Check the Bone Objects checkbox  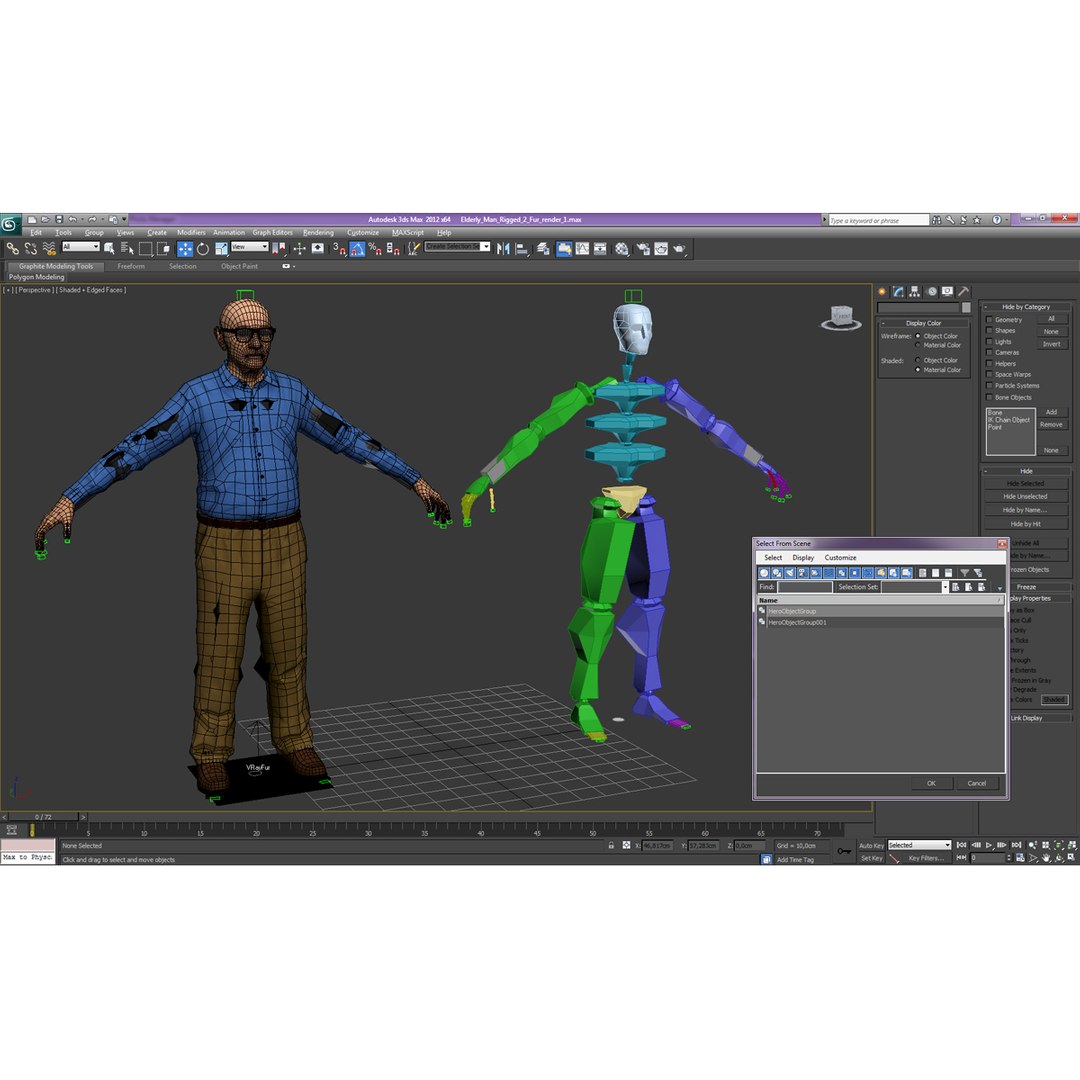coord(989,397)
